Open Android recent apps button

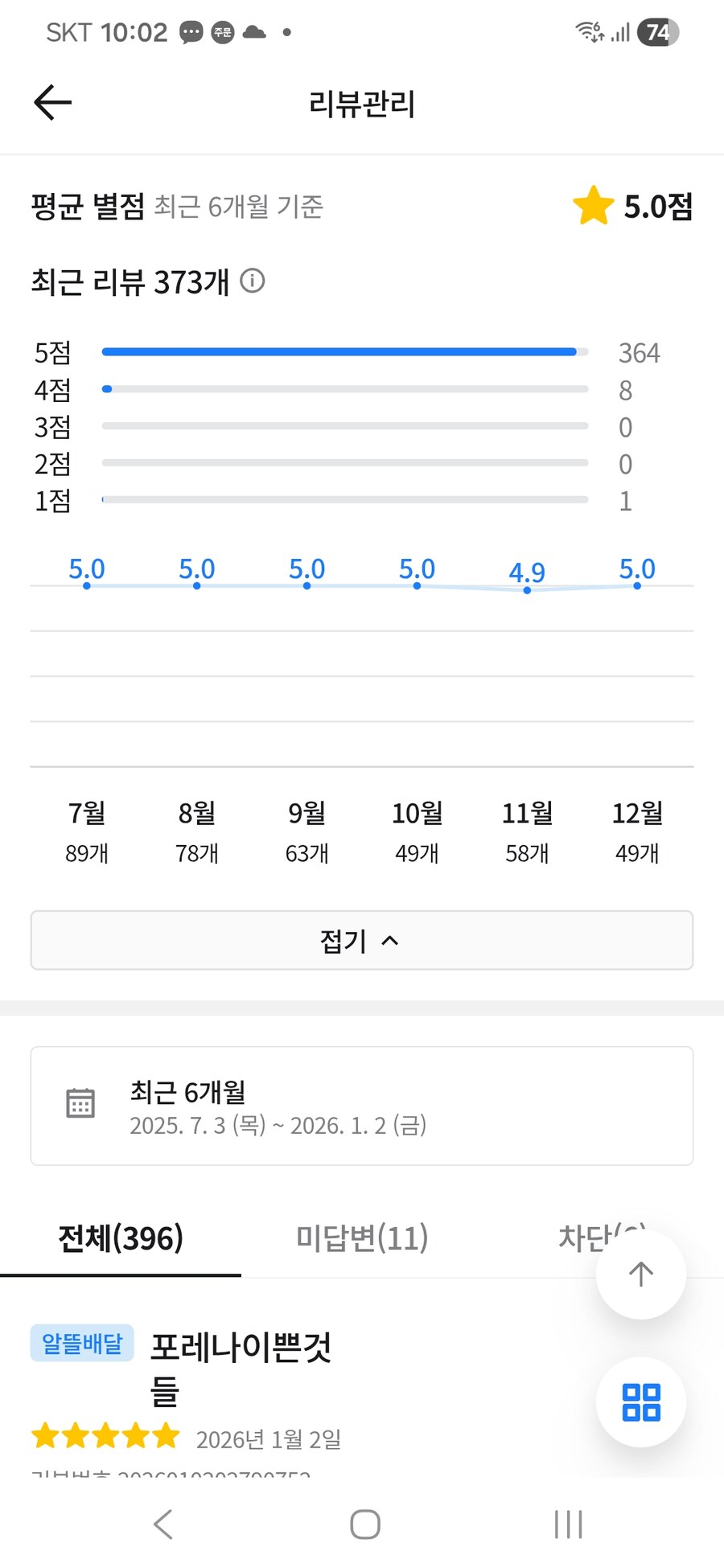[x=568, y=1524]
